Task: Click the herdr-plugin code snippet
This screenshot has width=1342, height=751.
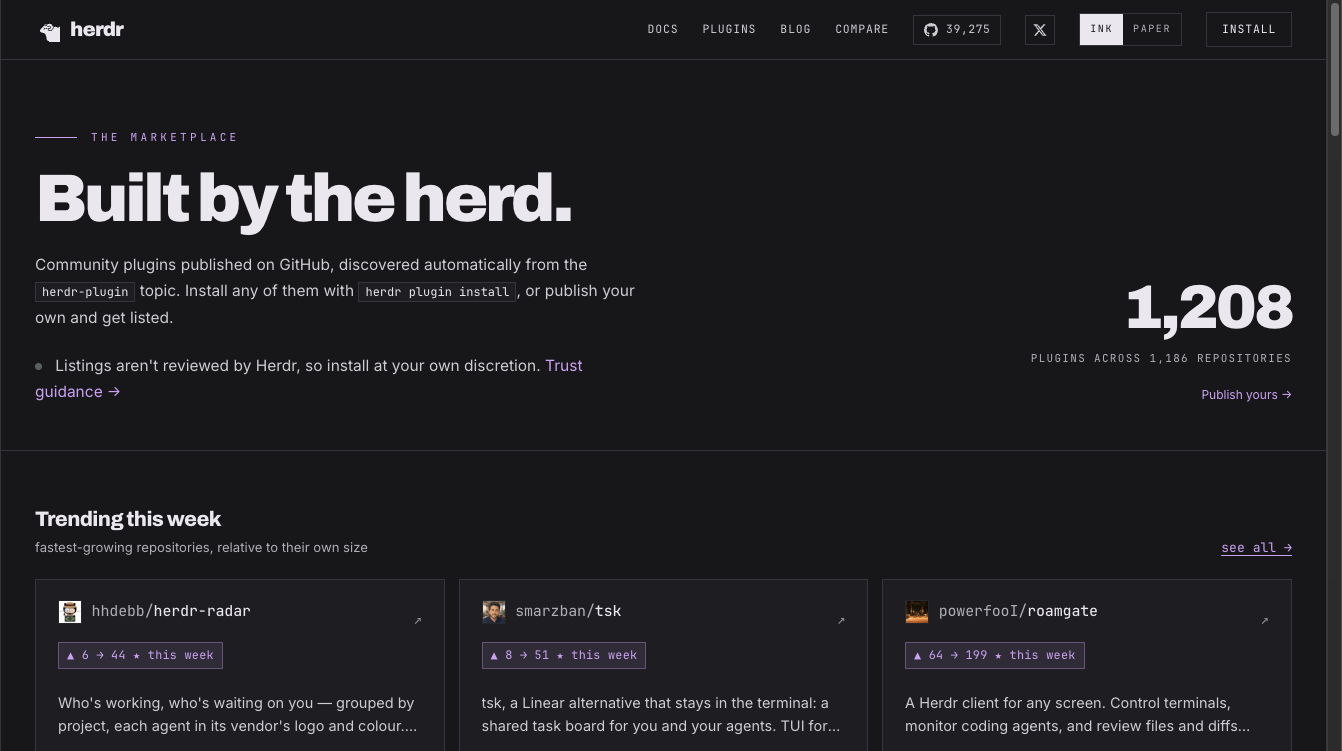Action: pyautogui.click(x=85, y=292)
